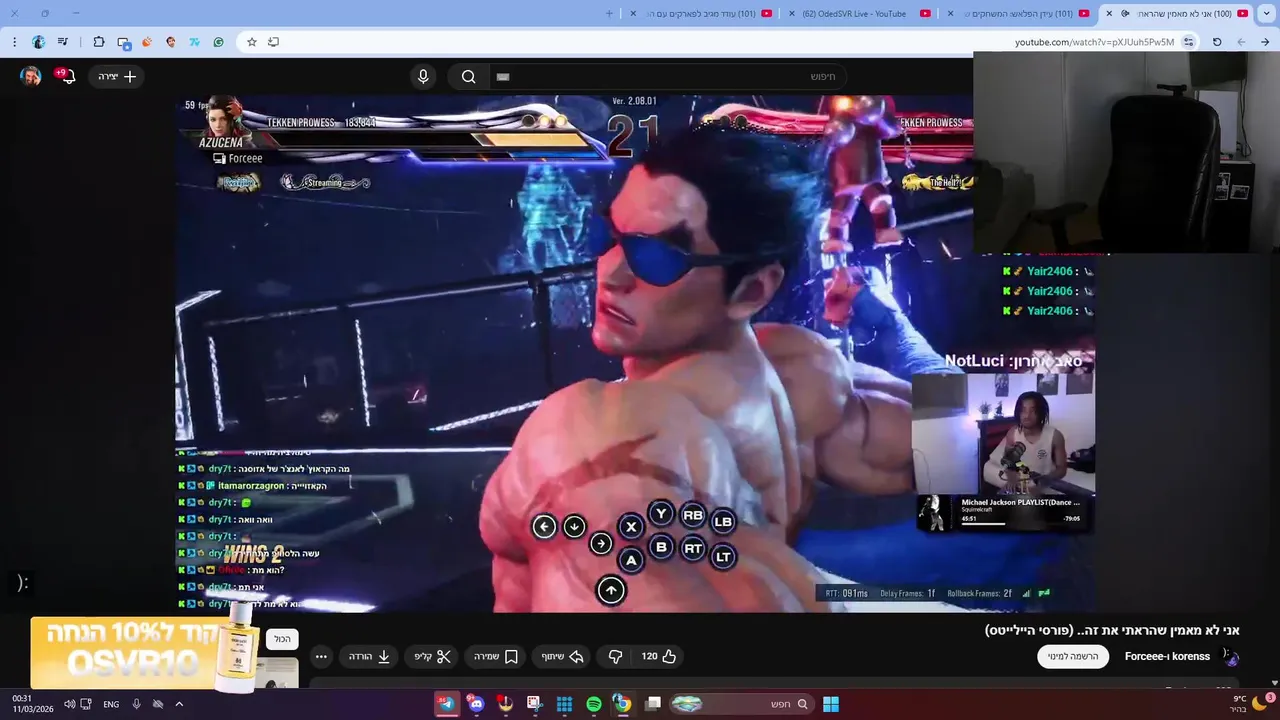
Task: Click the YouTube Create (יצירה) button
Action: pyautogui.click(x=117, y=76)
